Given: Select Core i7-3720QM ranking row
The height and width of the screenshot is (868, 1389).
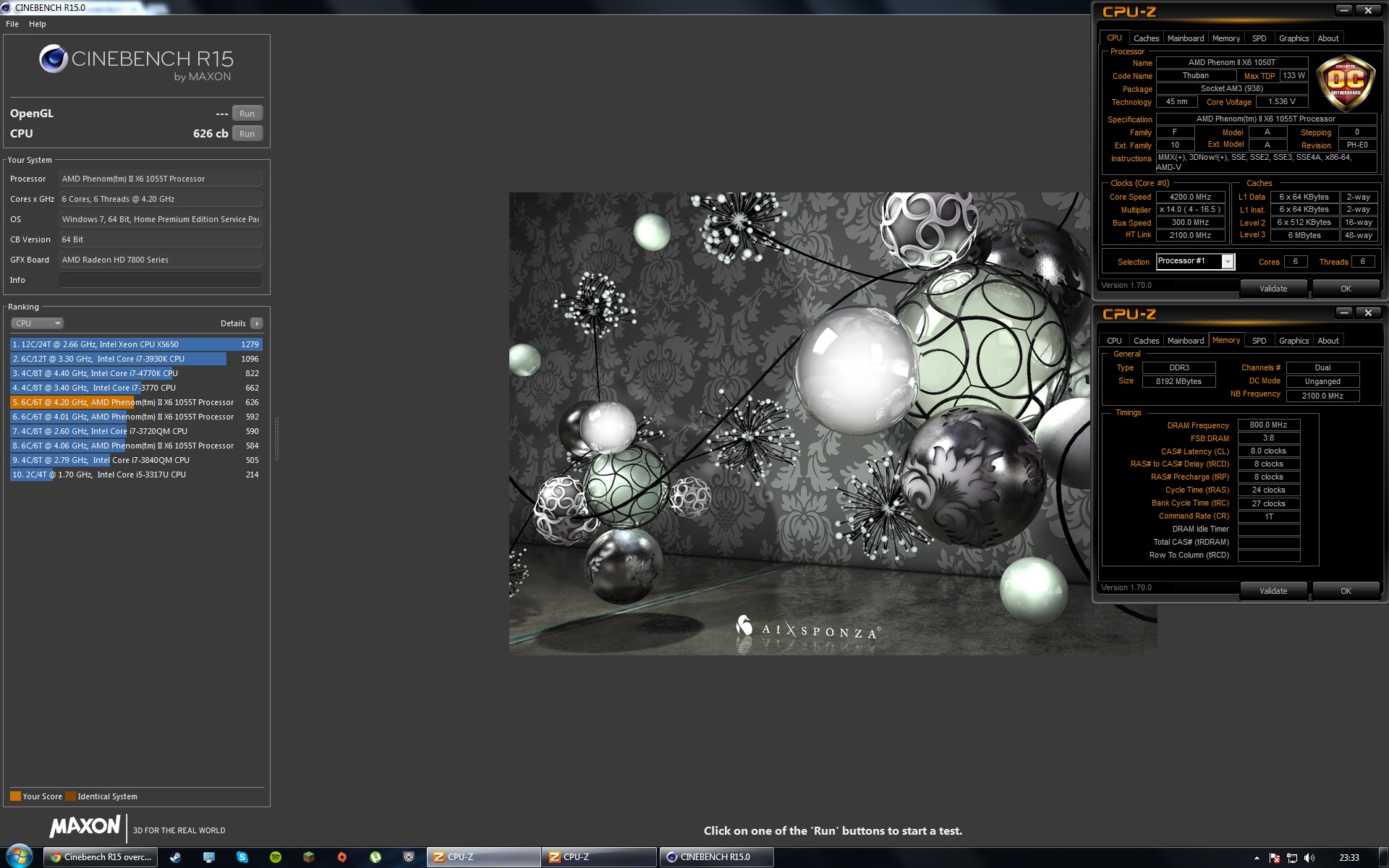Looking at the screenshot, I should tap(136, 431).
